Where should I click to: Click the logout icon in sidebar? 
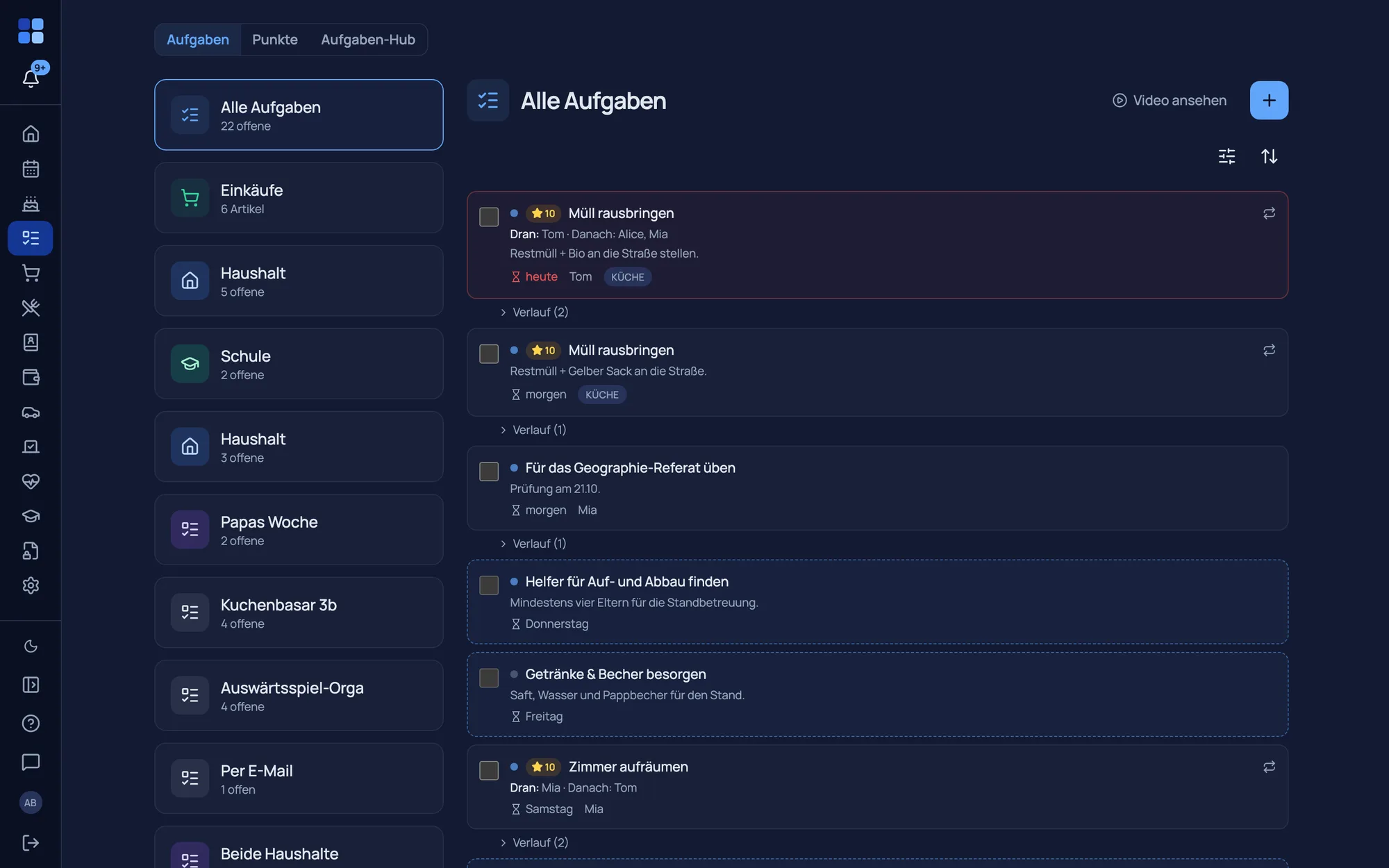tap(31, 842)
